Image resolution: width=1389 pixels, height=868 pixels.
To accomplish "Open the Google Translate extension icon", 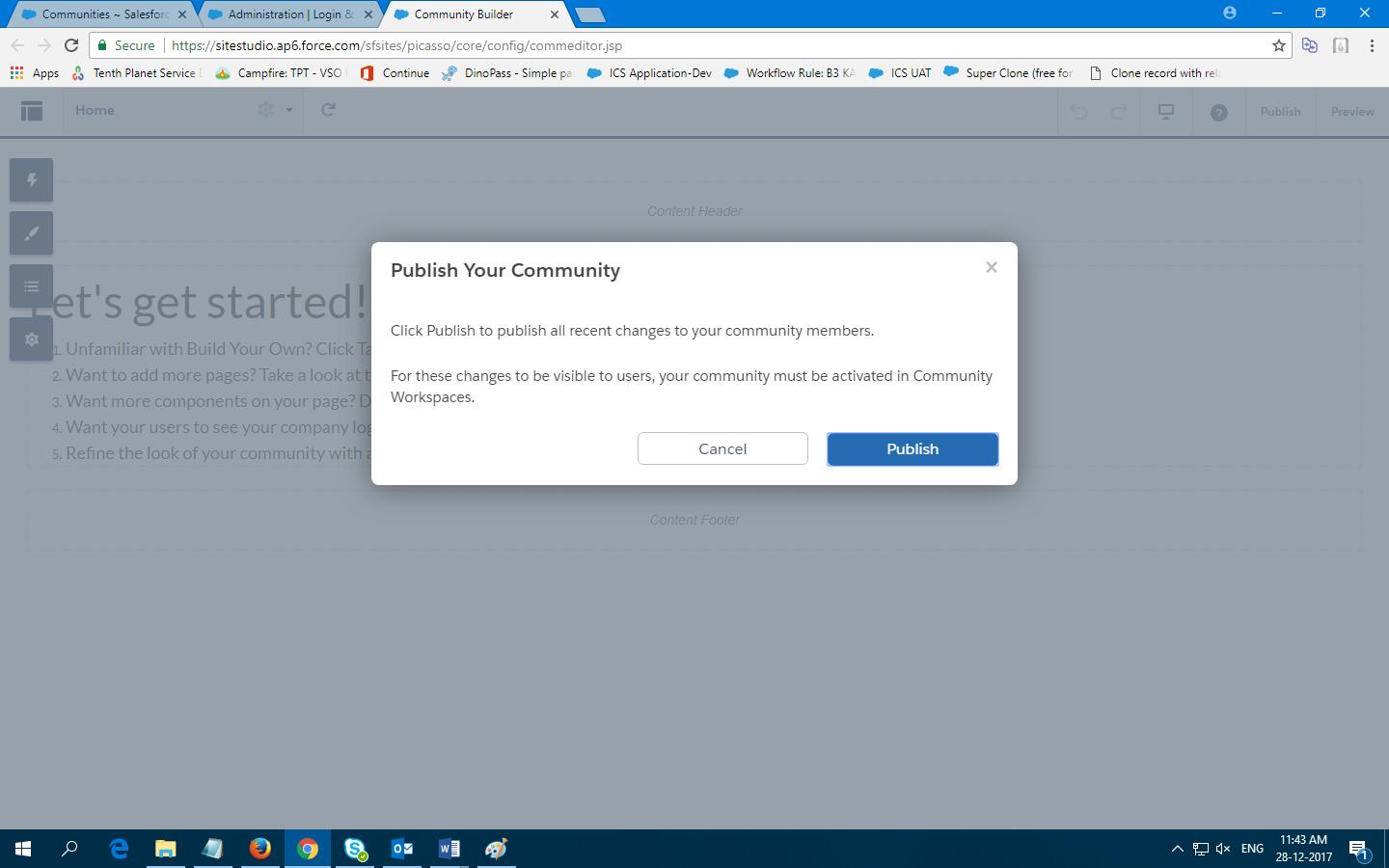I will 1310,45.
